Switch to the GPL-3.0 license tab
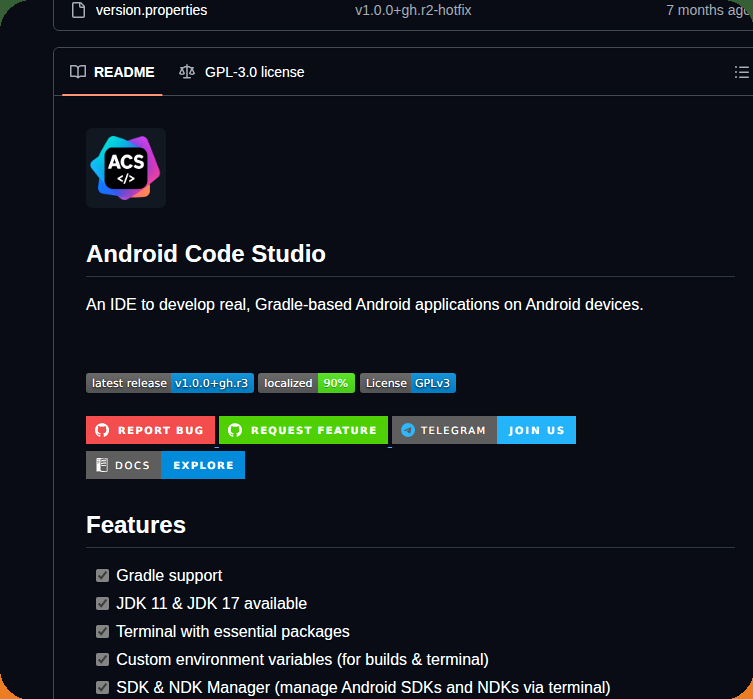Screen dimensions: 753x699 point(242,72)
